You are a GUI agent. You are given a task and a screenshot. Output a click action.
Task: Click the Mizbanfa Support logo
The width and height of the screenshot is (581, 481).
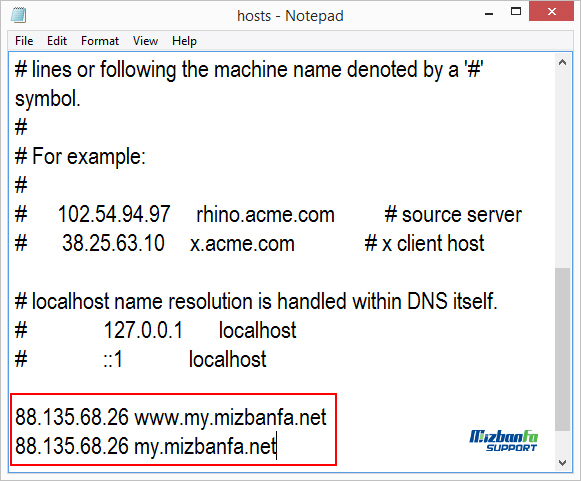coord(504,441)
